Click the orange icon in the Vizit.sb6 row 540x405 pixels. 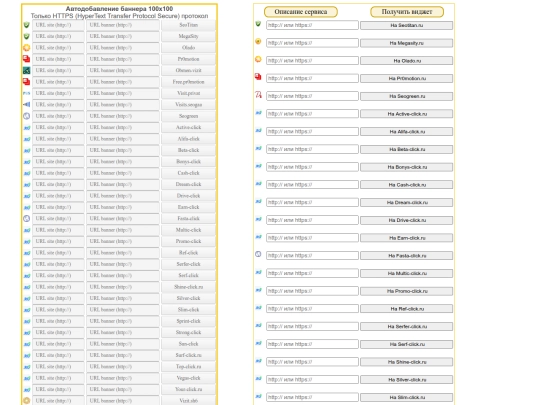27,401
